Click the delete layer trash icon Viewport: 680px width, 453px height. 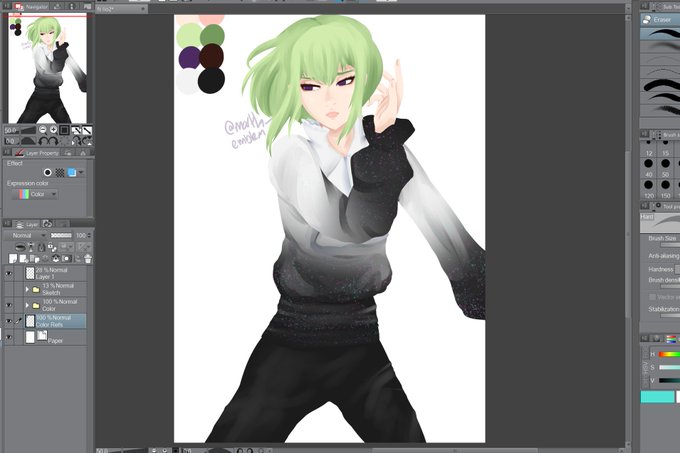(x=88, y=259)
